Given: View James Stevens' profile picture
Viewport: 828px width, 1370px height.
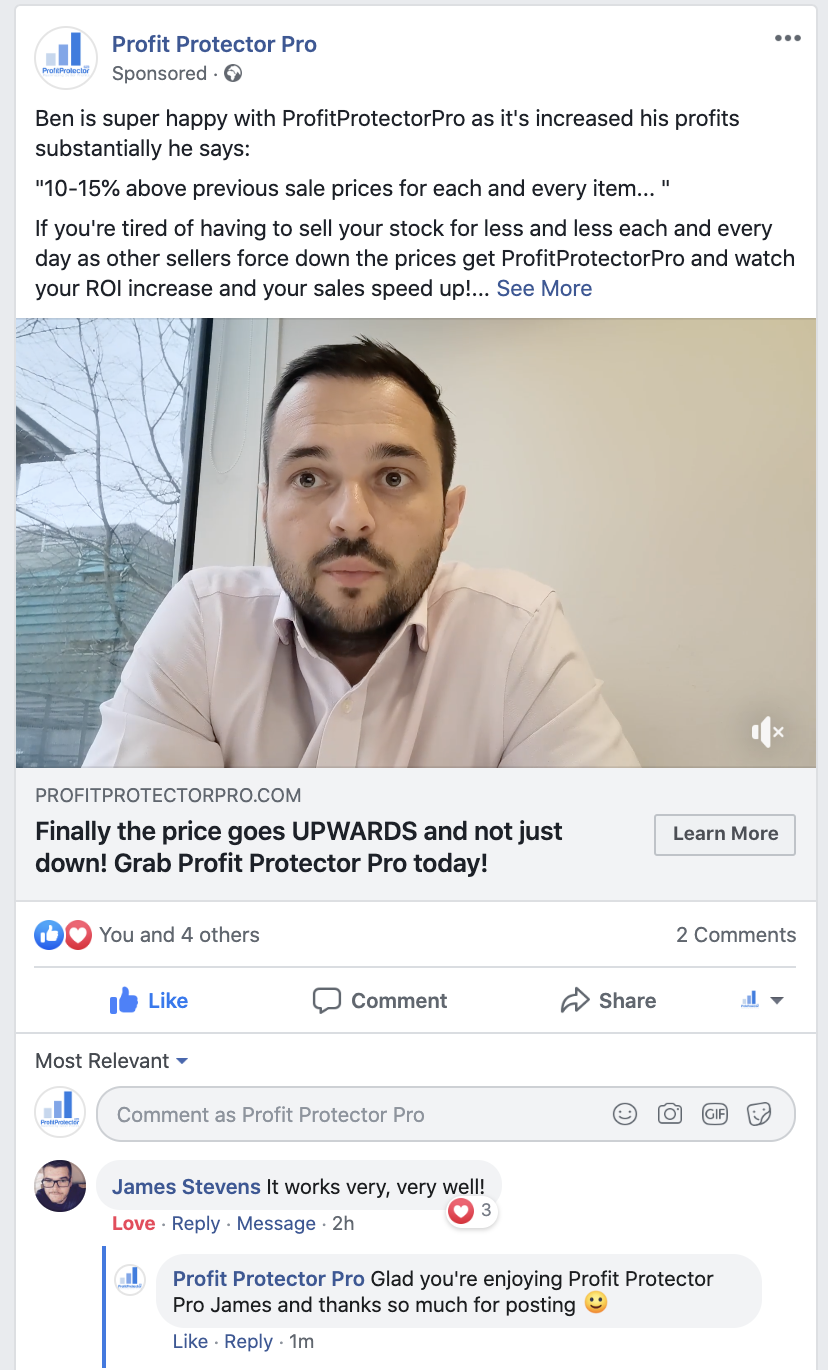Looking at the screenshot, I should coord(60,1186).
